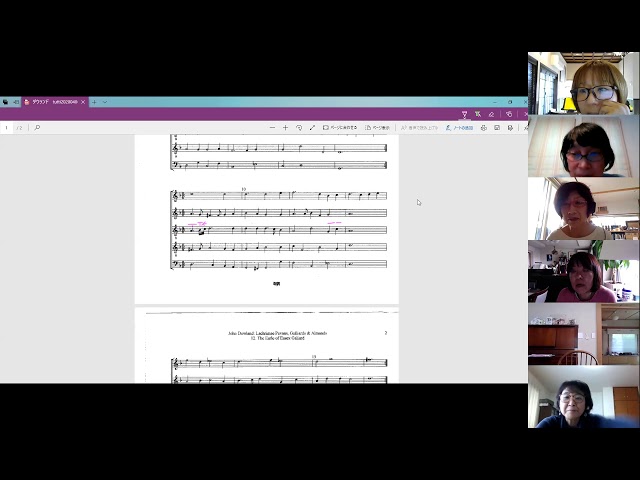Expand the tab preview chevron
This screenshot has width=640, height=480.
[x=105, y=102]
